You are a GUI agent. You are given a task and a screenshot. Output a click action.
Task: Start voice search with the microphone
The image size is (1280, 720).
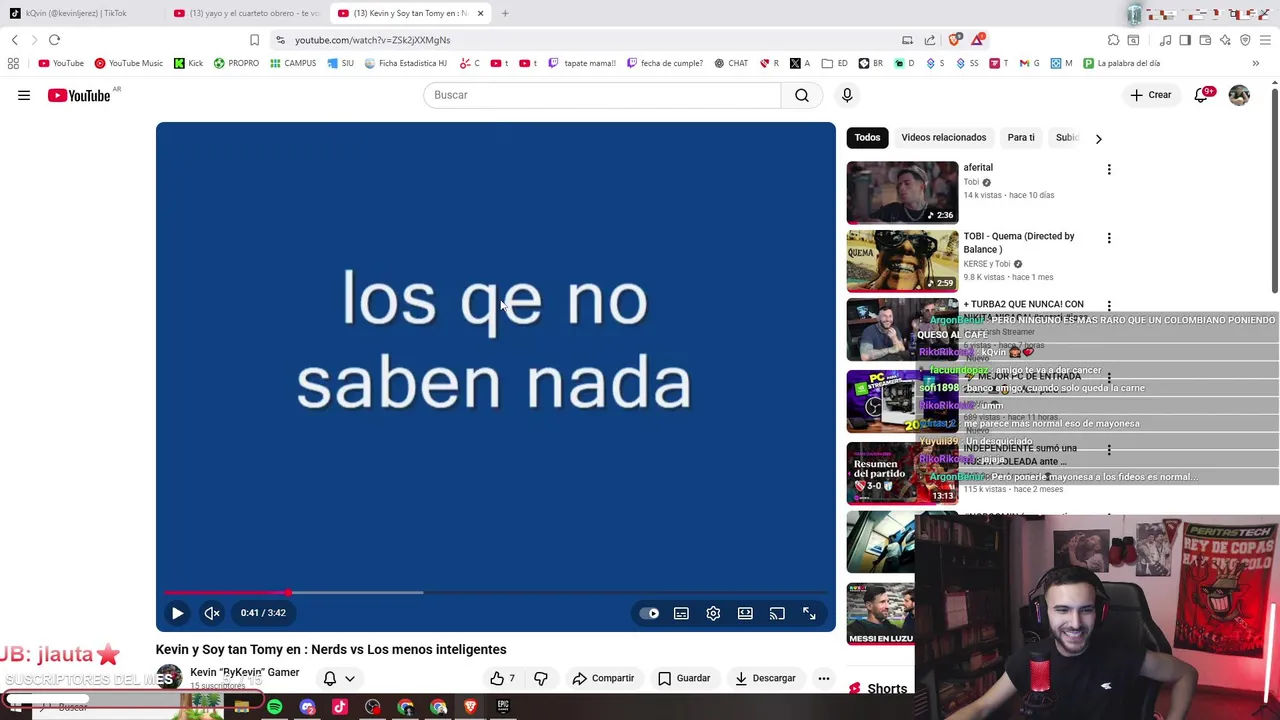(847, 95)
